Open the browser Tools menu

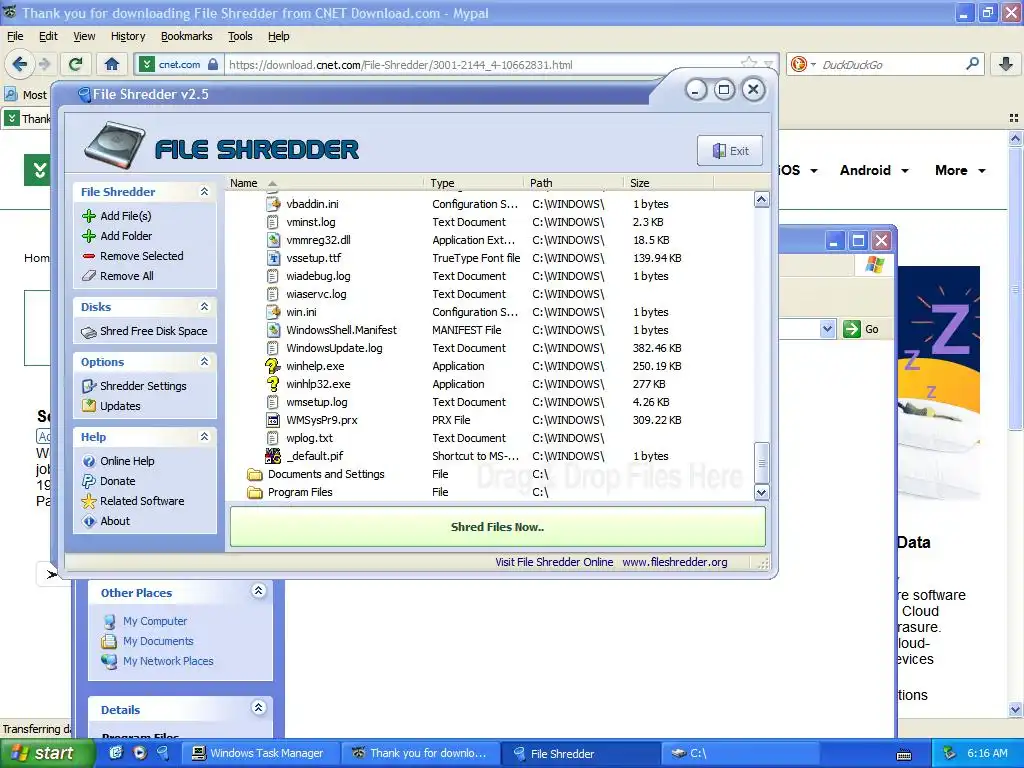240,36
